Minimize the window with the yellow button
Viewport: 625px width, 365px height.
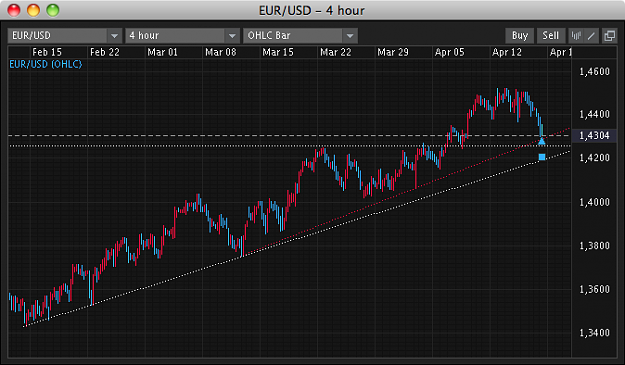coord(33,10)
